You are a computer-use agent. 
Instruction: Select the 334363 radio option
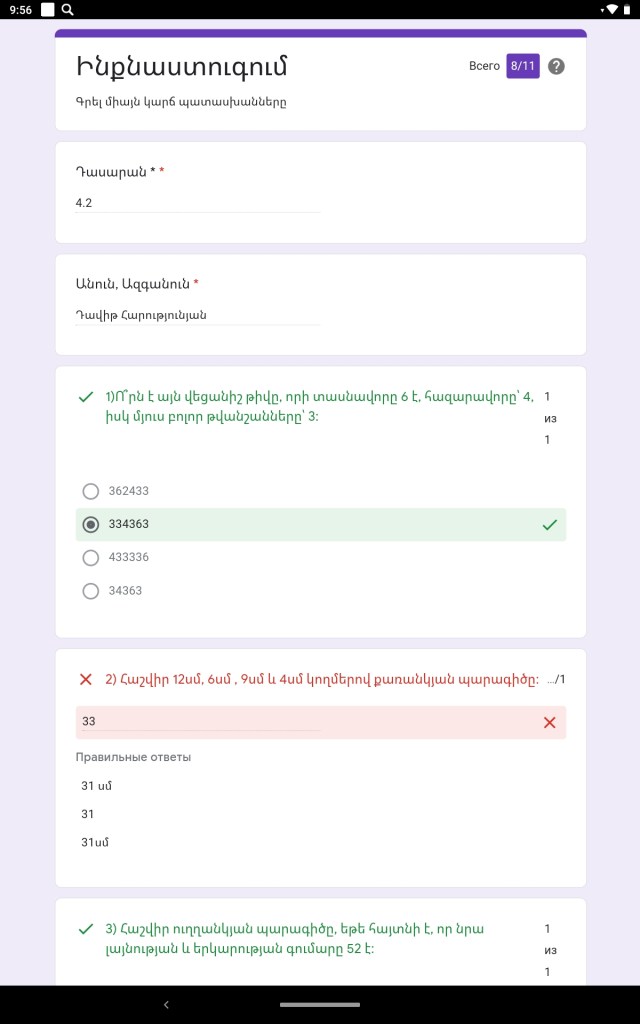coord(91,524)
